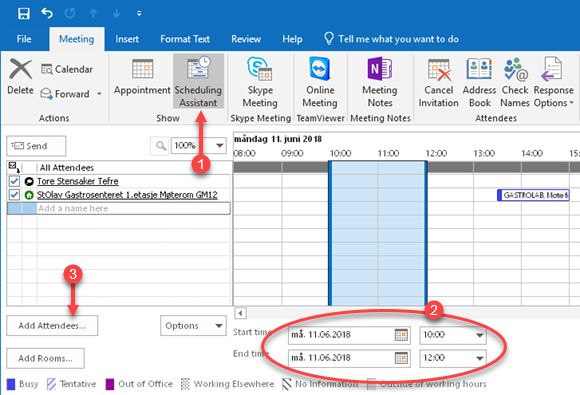
Task: Open the End time calendar picker
Action: pyautogui.click(x=401, y=358)
